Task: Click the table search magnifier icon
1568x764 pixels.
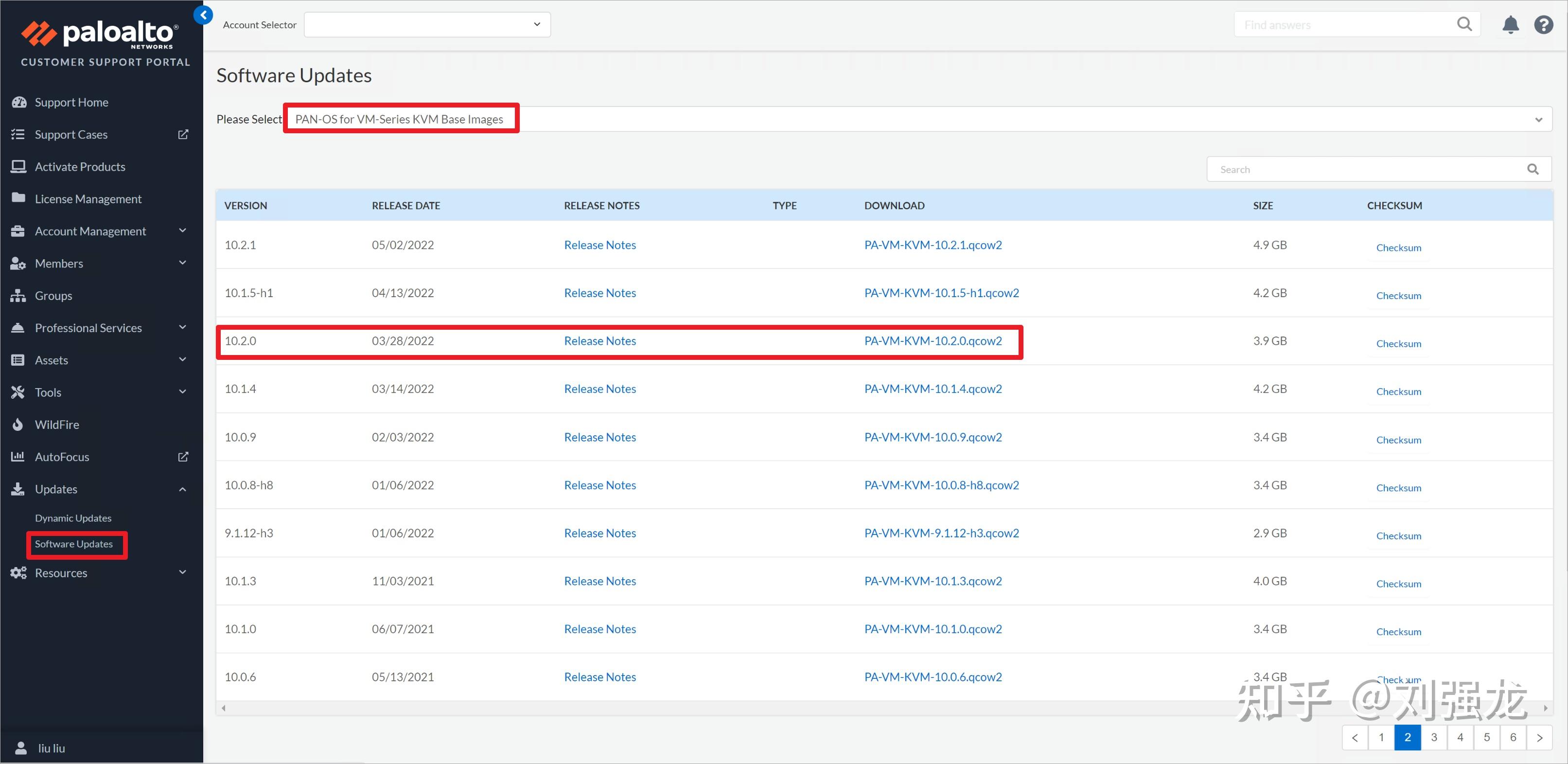Action: tap(1533, 169)
